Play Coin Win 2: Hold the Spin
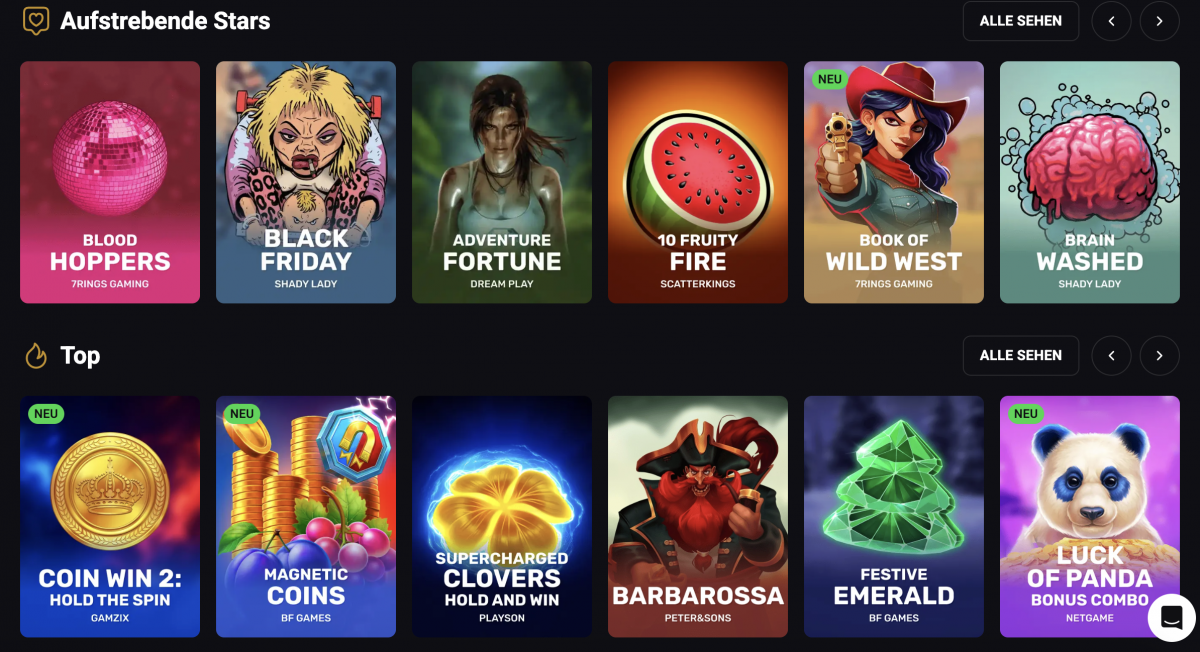This screenshot has height=652, width=1200. tap(110, 516)
